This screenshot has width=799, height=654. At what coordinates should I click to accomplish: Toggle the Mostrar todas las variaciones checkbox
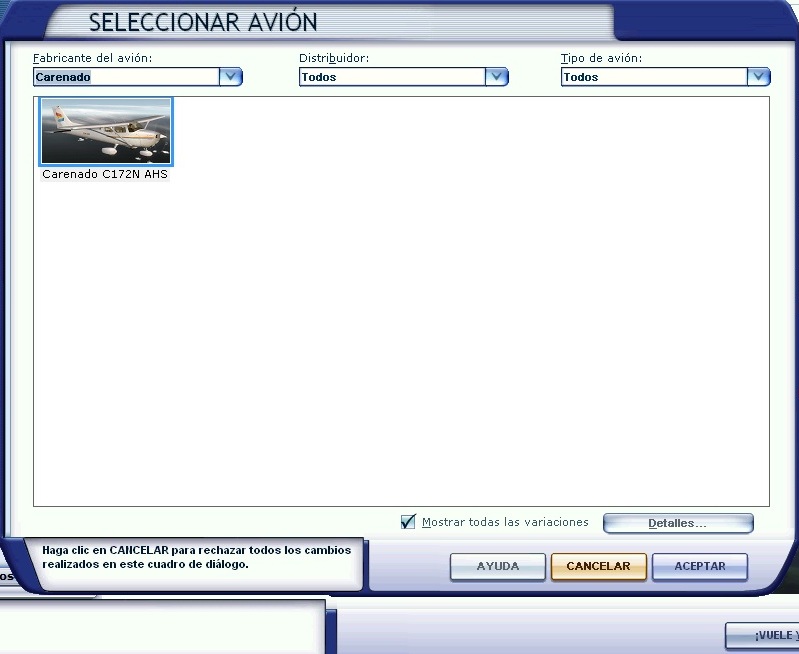(408, 522)
